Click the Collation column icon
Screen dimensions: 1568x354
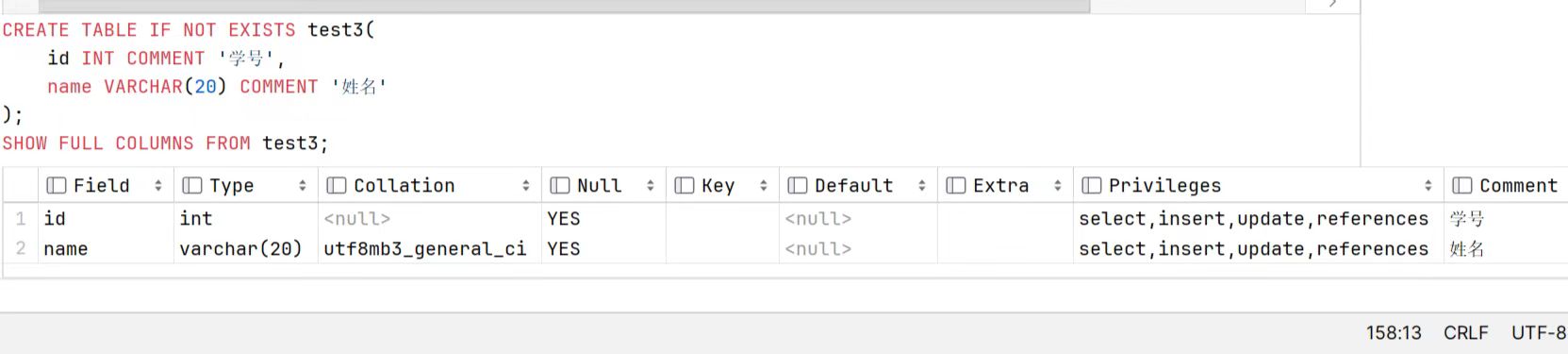point(336,186)
